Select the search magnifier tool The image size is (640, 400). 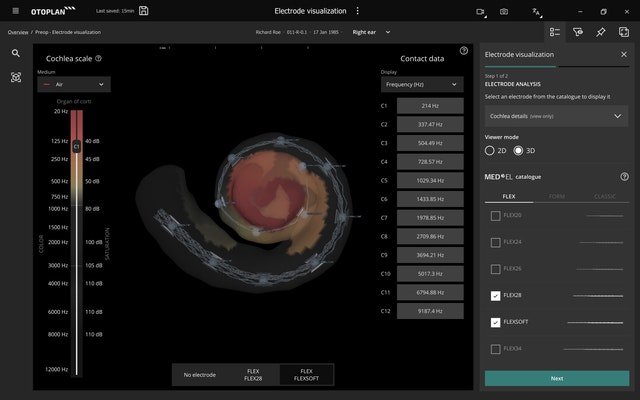click(x=16, y=53)
